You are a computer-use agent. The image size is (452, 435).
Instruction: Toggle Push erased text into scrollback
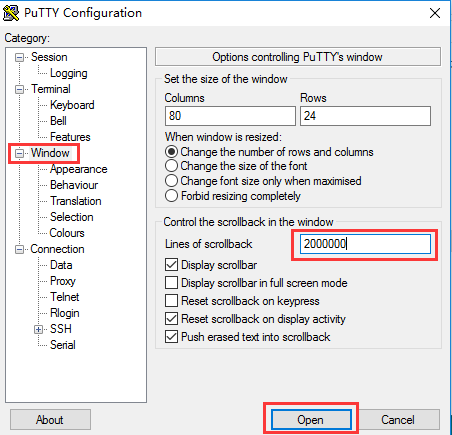tap(171, 337)
